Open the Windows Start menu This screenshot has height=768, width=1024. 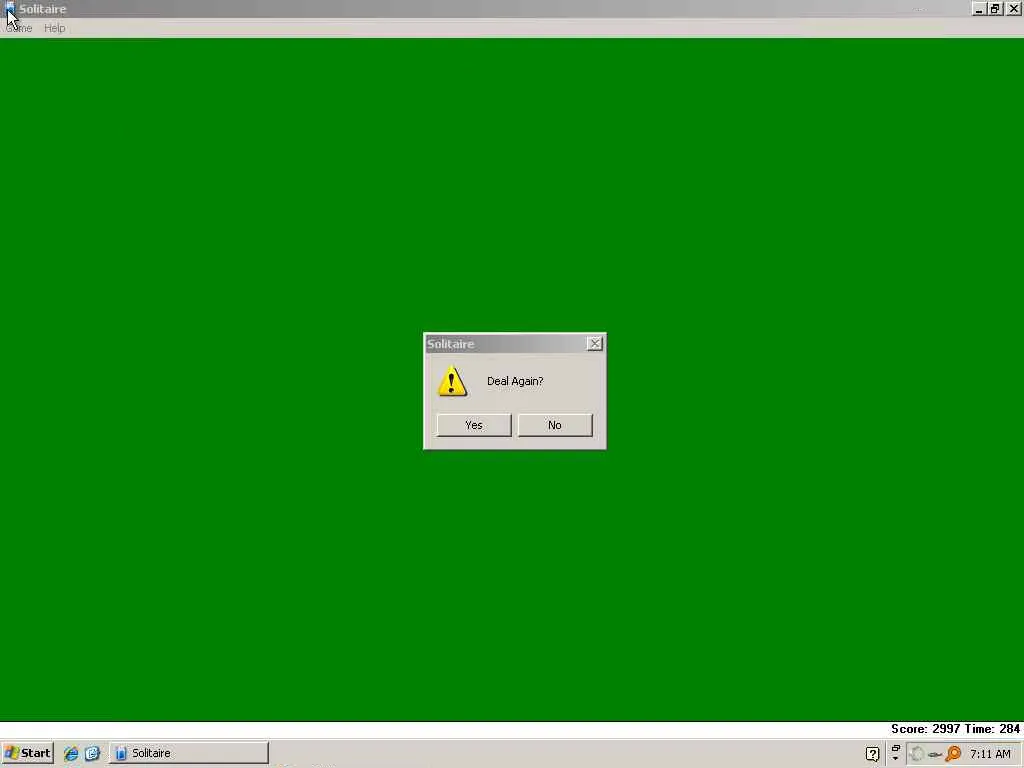pos(27,753)
